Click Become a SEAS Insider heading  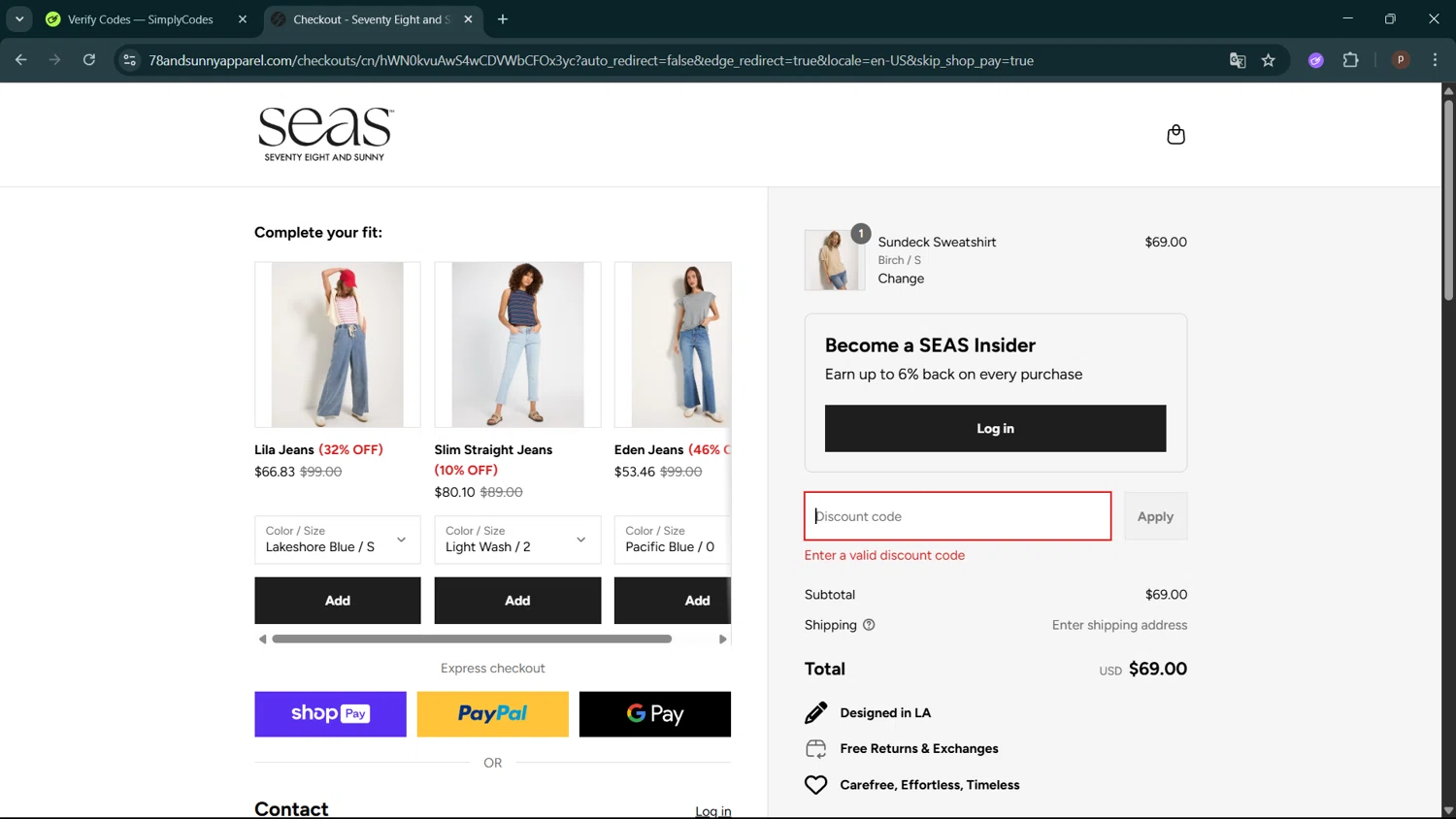(930, 345)
